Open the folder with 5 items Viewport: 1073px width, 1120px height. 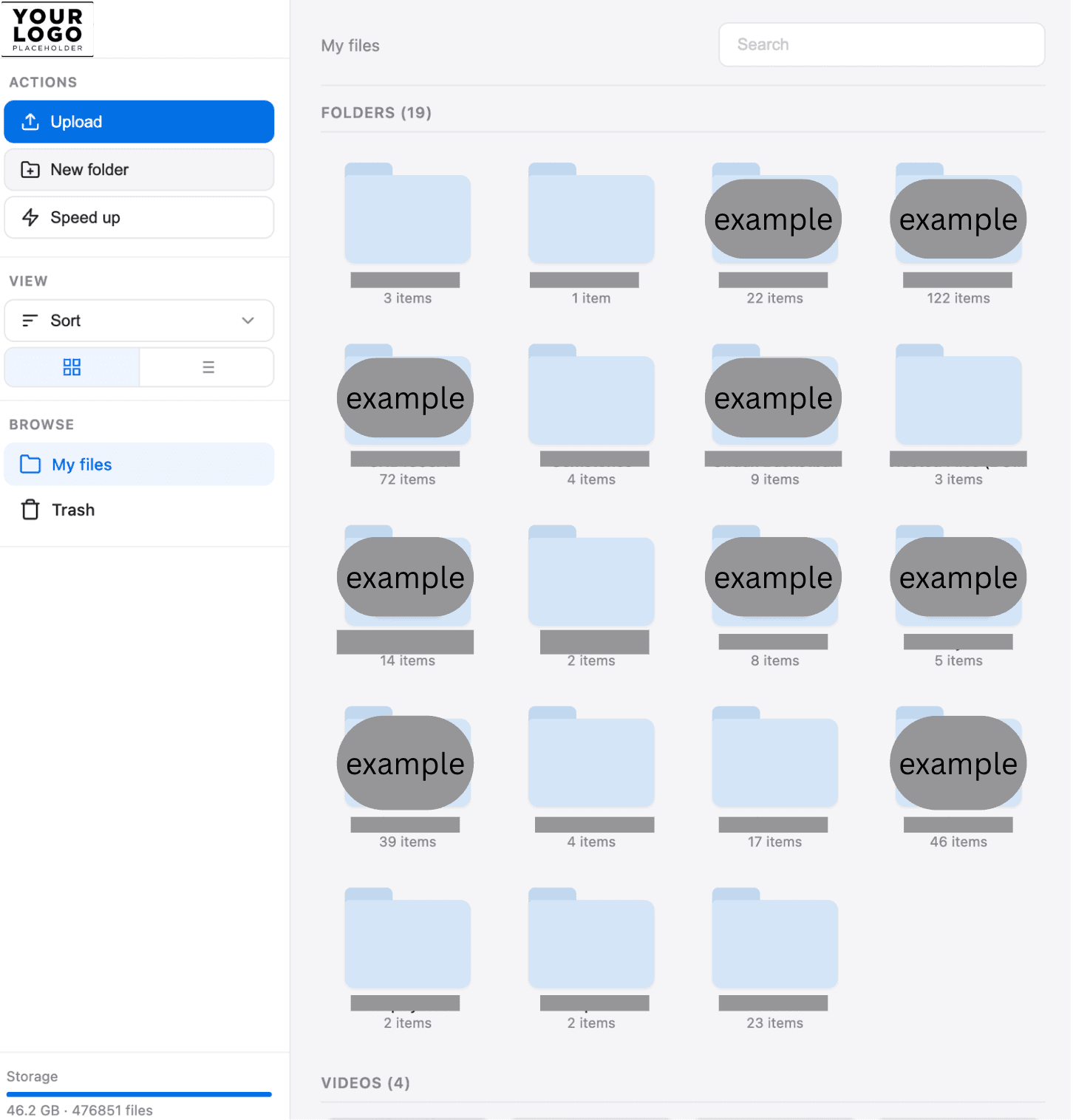tap(958, 576)
